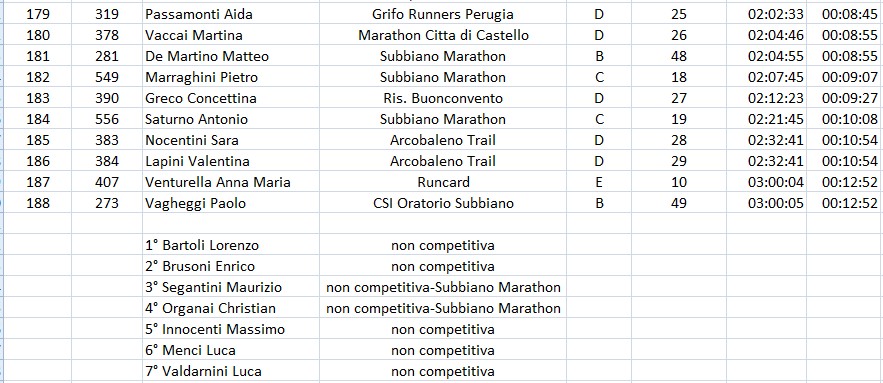Click the Nocentini Sara name cell
The image size is (883, 383).
[231, 140]
